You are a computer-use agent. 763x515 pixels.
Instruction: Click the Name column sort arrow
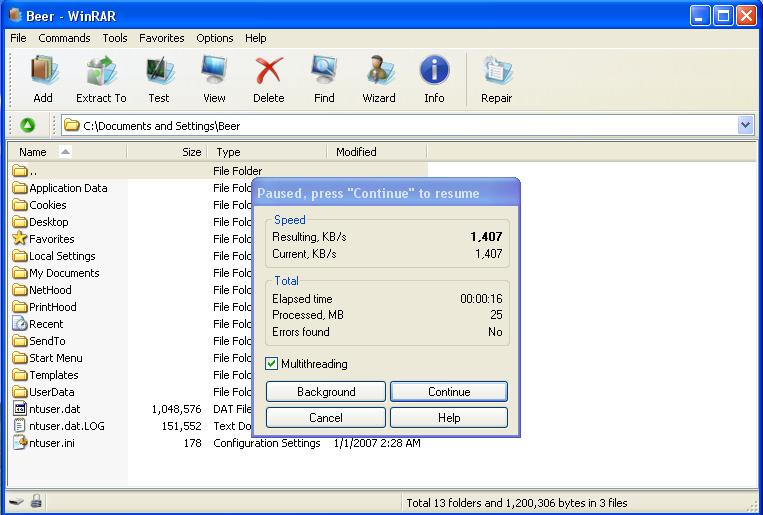pyautogui.click(x=65, y=152)
